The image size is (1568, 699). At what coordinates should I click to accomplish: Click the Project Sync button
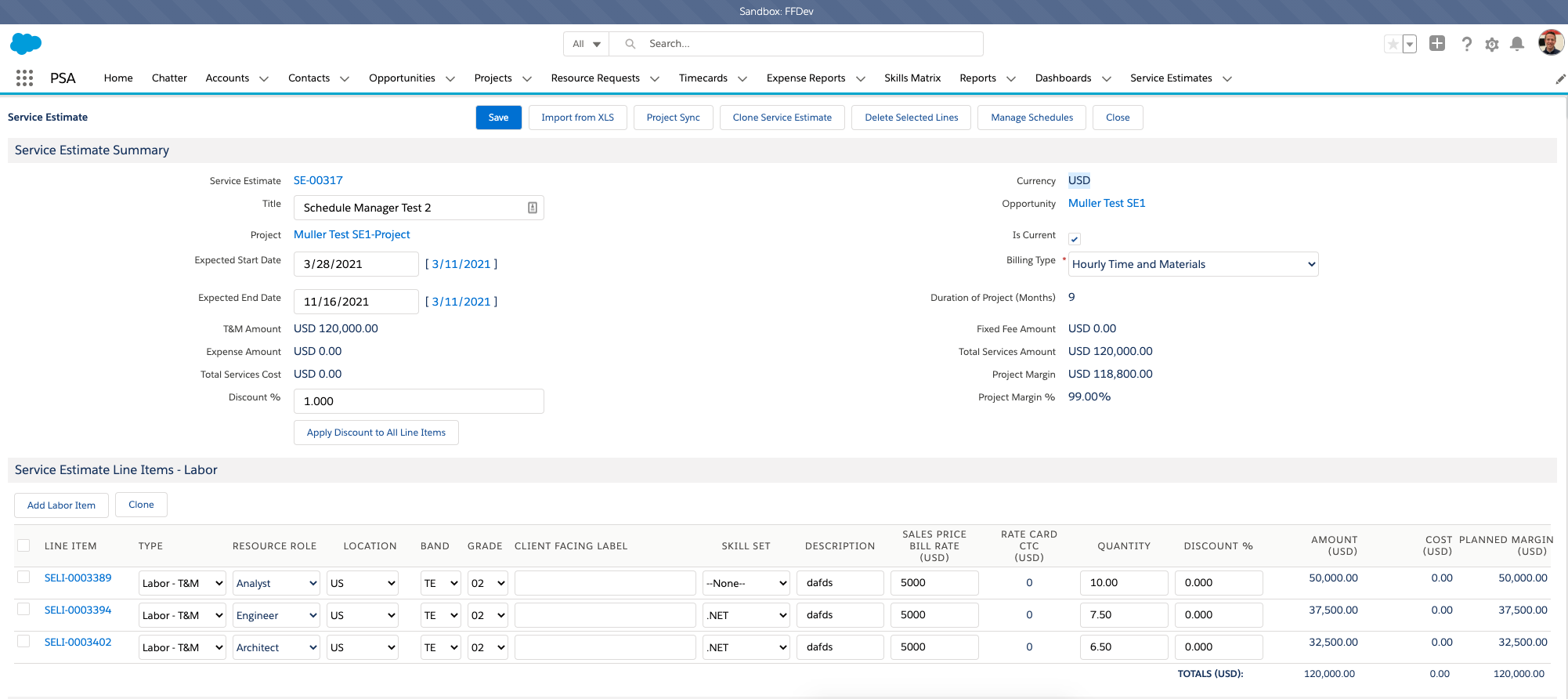coord(674,118)
